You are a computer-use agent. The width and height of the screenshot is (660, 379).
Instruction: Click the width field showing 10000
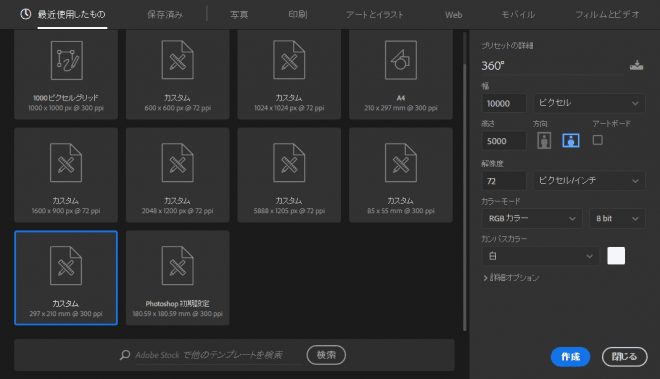504,103
